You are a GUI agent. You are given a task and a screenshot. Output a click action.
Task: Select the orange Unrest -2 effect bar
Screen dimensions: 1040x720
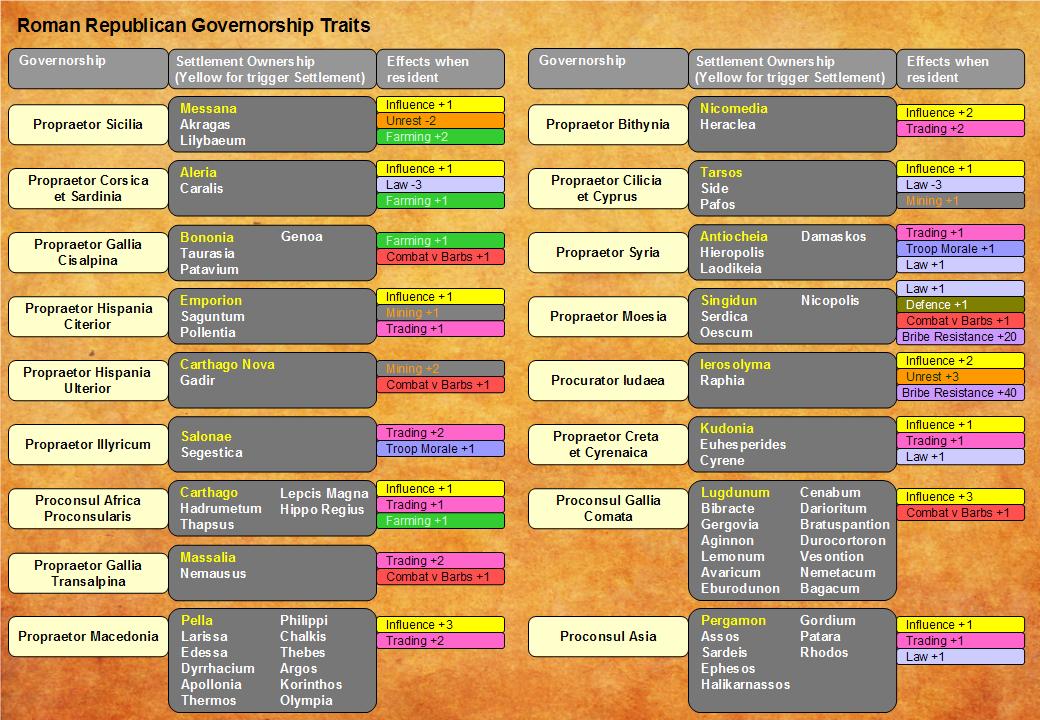click(x=440, y=121)
